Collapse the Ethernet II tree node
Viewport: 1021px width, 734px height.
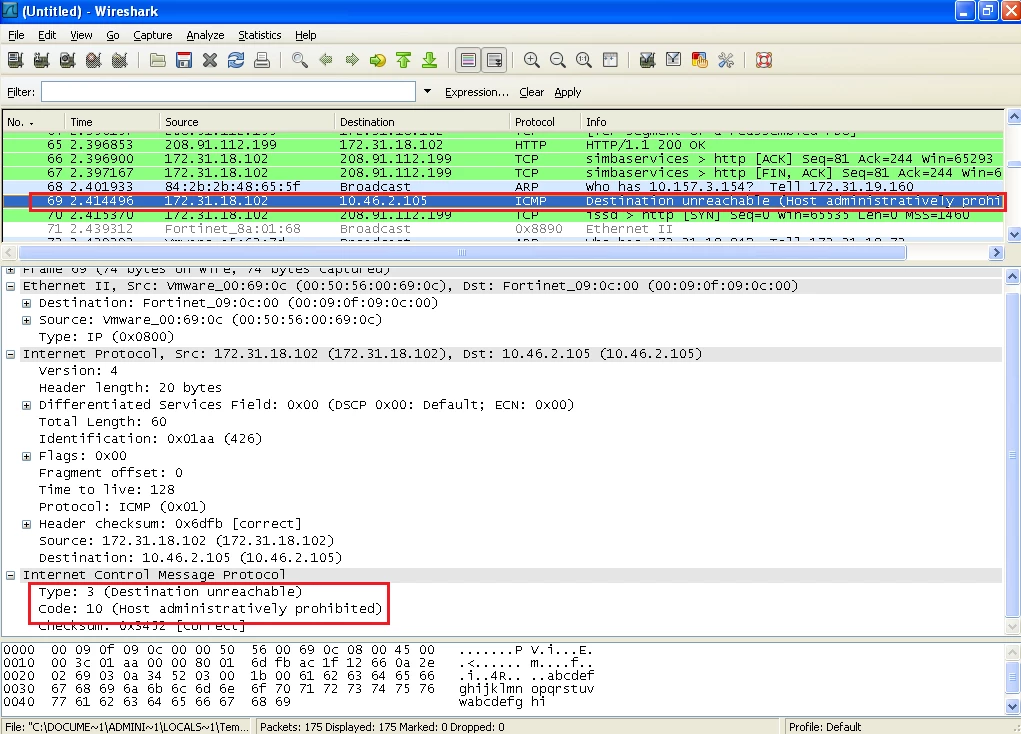click(x=10, y=286)
